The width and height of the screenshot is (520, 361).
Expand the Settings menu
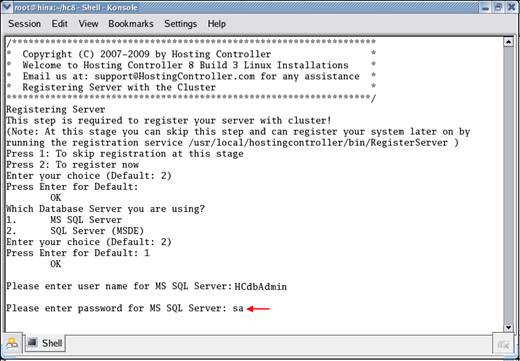tap(180, 24)
